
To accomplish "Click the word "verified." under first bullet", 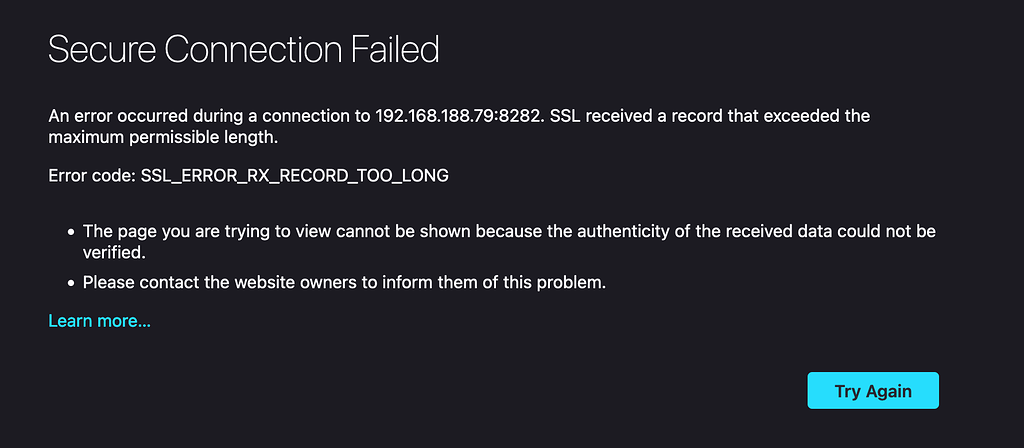I will [x=114, y=253].
